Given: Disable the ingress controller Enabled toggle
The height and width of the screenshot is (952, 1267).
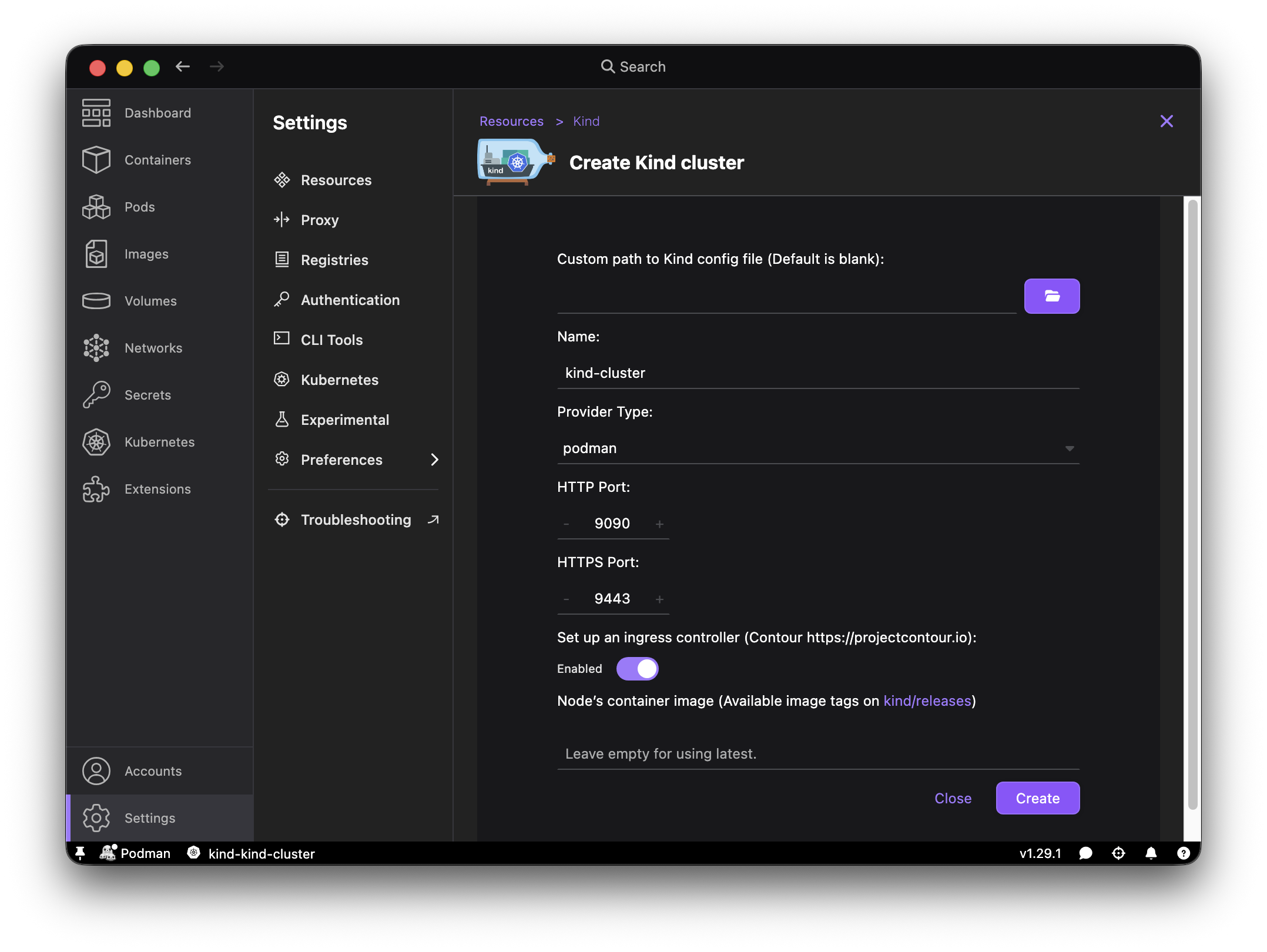Looking at the screenshot, I should click(x=638, y=669).
